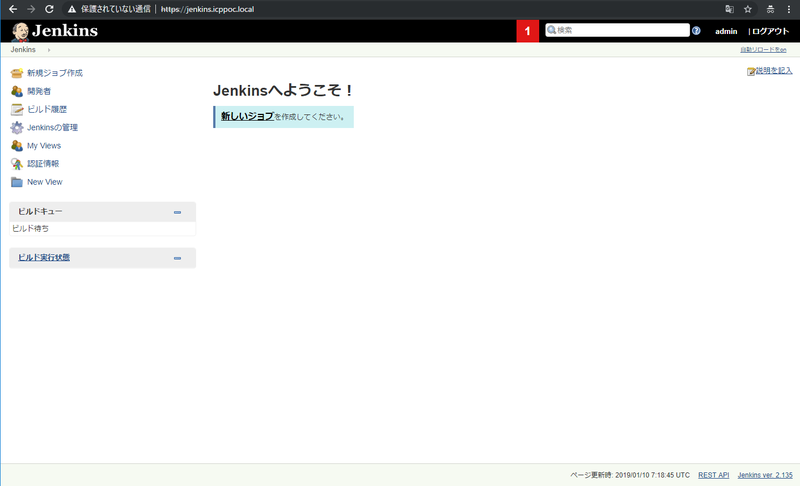Open search help question-mark icon

coord(696,31)
